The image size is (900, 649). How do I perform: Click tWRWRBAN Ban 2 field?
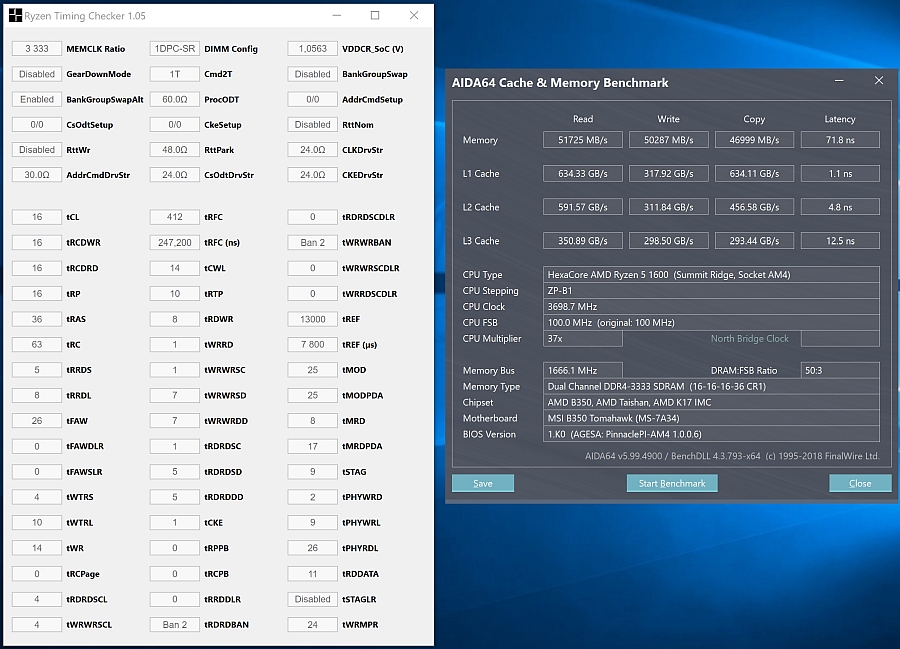tap(312, 243)
